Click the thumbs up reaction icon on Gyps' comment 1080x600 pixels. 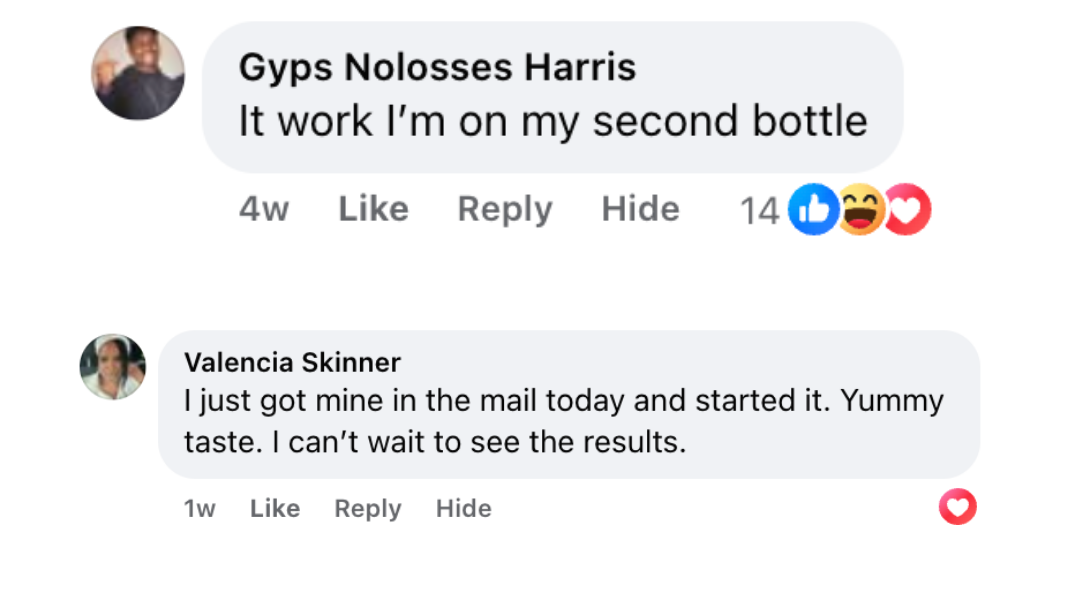point(813,209)
